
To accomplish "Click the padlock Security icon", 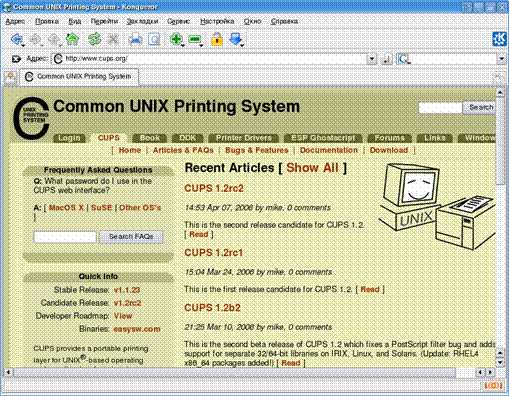I will [x=217, y=39].
